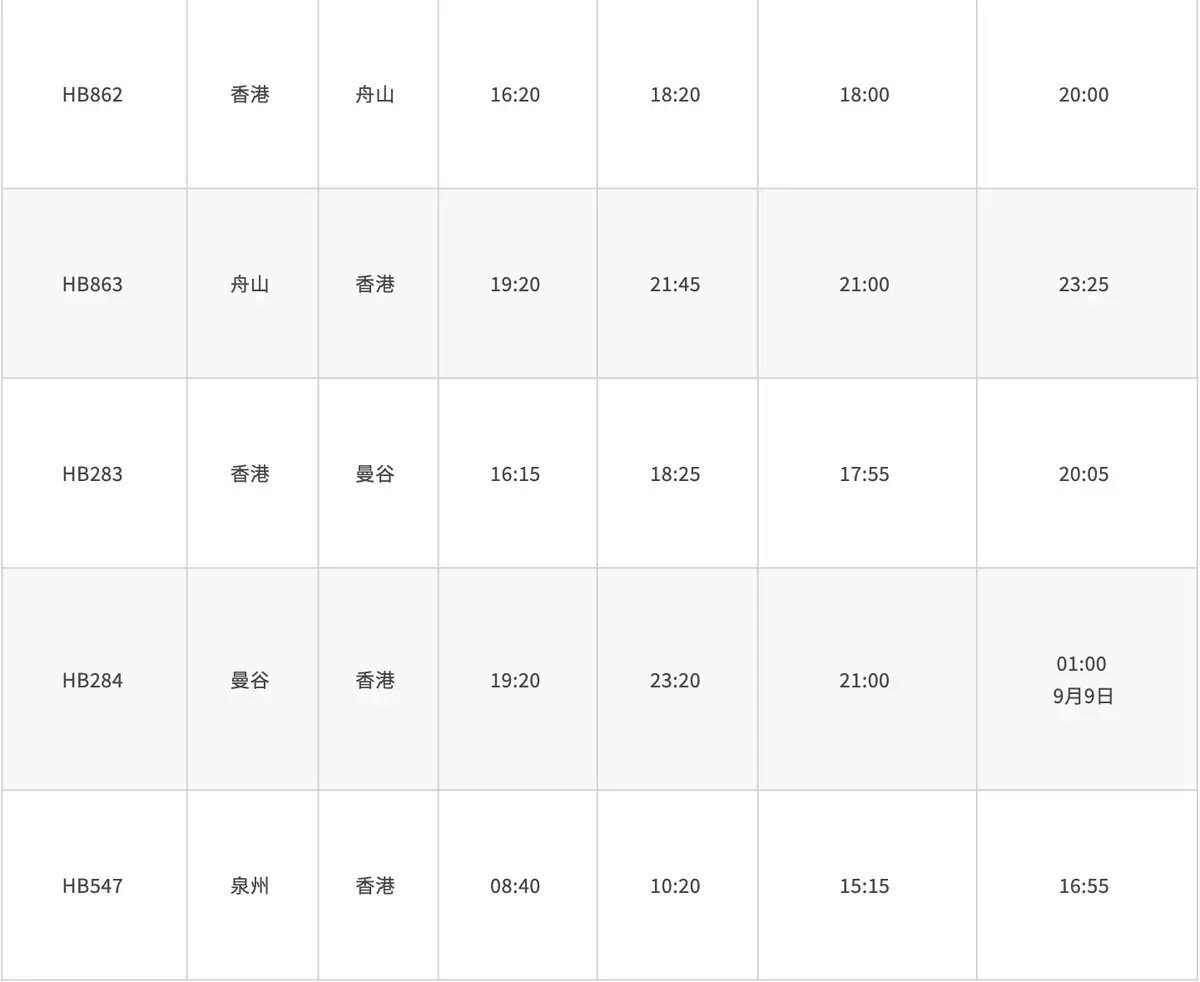The width and height of the screenshot is (1200, 982).
Task: Click flight number HB283
Action: pos(92,474)
